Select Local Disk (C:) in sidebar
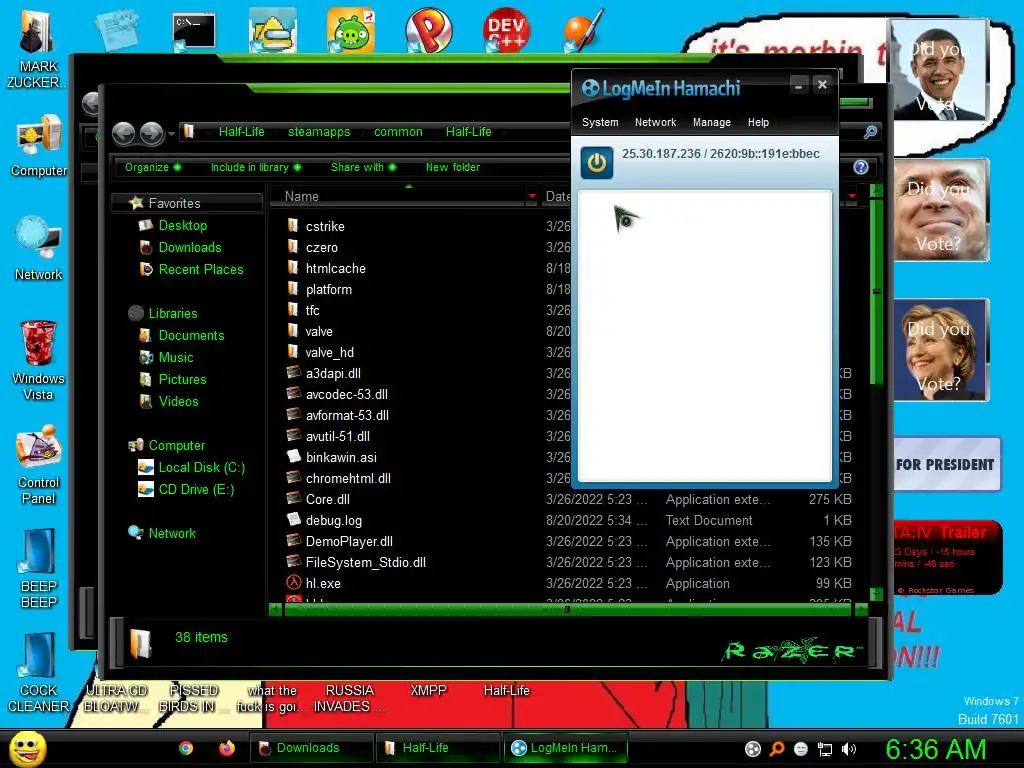 (201, 468)
